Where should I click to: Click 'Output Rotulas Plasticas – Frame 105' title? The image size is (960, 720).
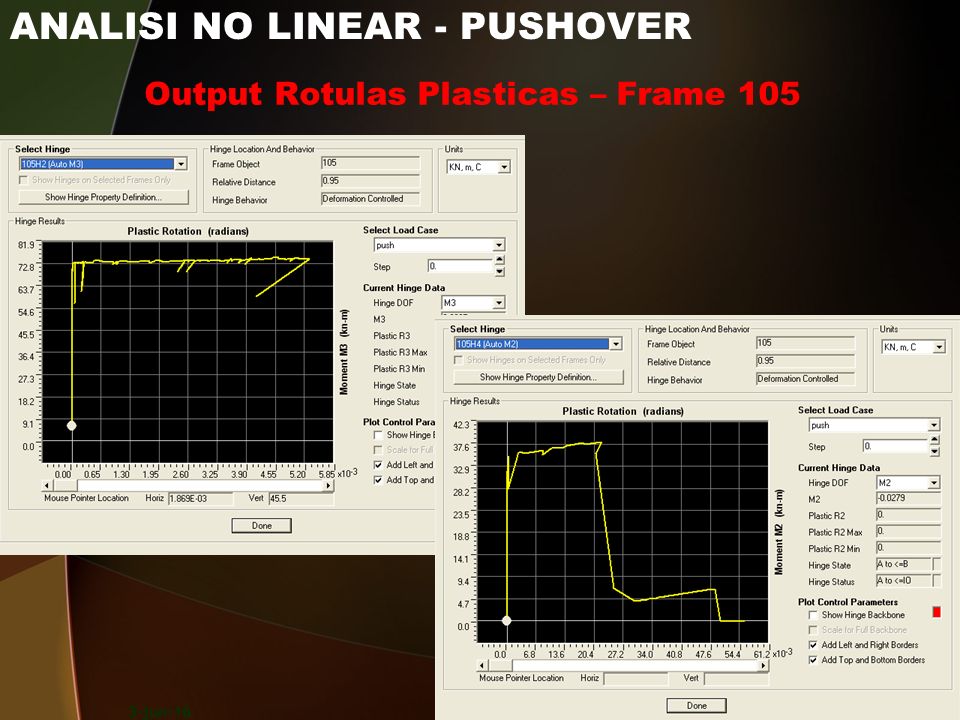[x=473, y=94]
